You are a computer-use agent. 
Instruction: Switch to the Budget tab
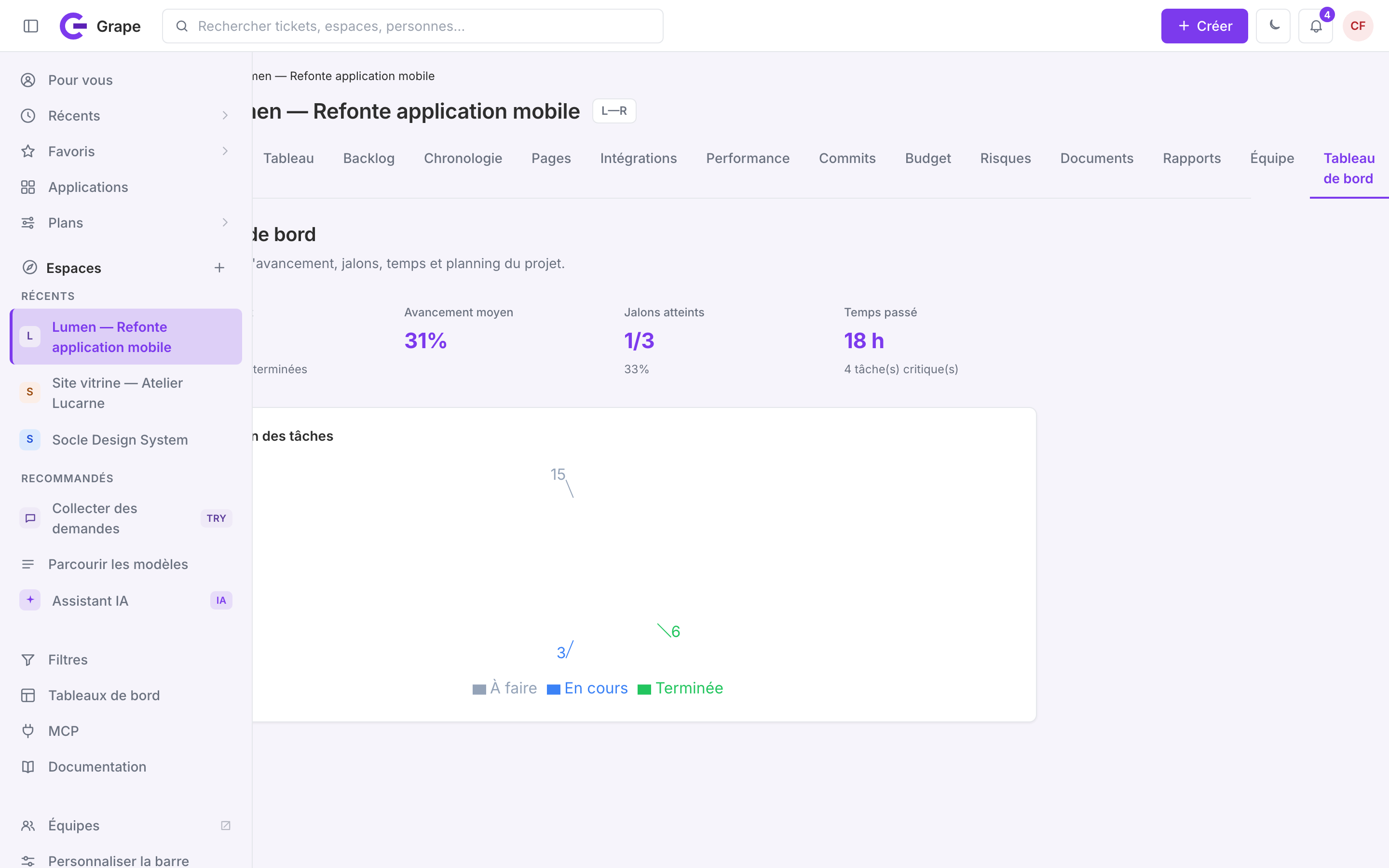[927, 158]
